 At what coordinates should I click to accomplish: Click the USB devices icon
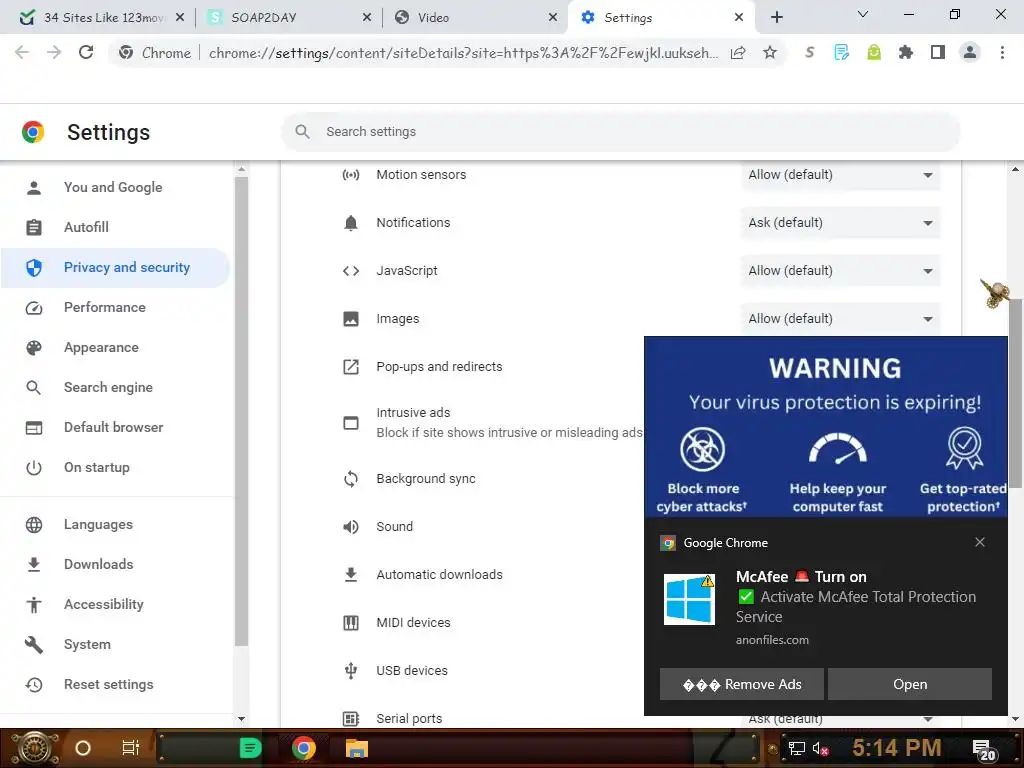(x=351, y=671)
